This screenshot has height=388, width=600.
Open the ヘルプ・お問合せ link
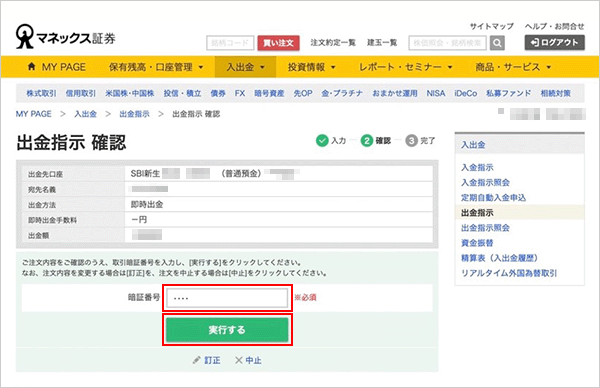point(554,26)
